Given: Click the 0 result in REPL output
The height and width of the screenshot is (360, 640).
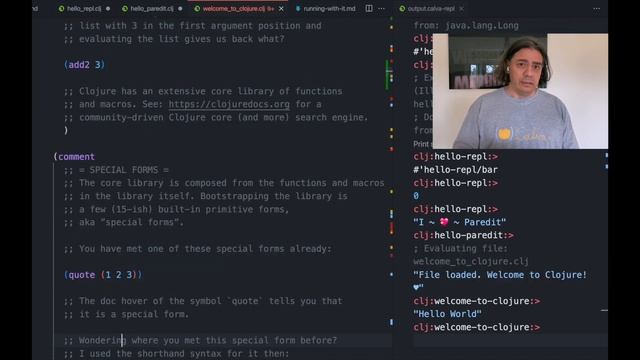Looking at the screenshot, I should [x=416, y=196].
